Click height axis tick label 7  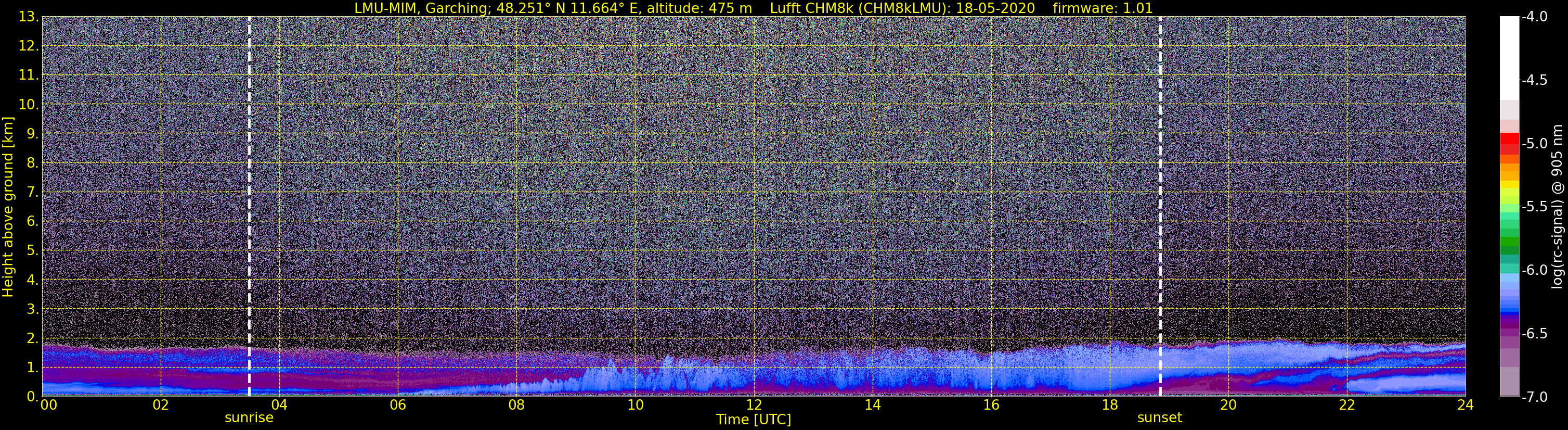(x=32, y=193)
